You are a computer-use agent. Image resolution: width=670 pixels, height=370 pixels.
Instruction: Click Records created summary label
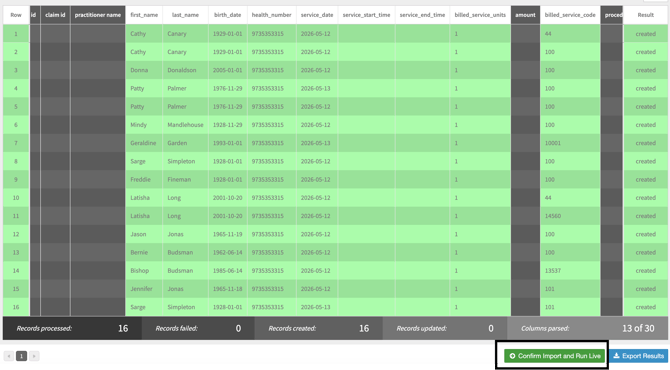[x=292, y=329]
